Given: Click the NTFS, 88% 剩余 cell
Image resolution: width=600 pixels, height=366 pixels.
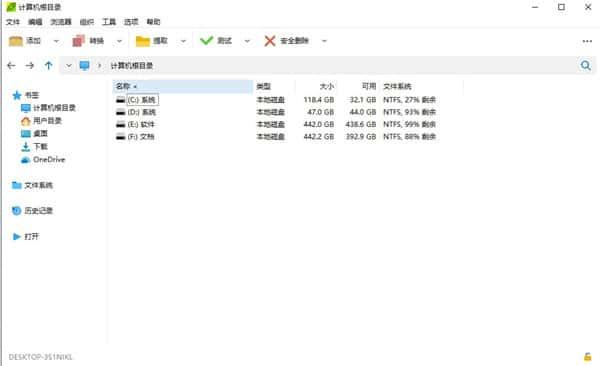Looking at the screenshot, I should [x=409, y=137].
